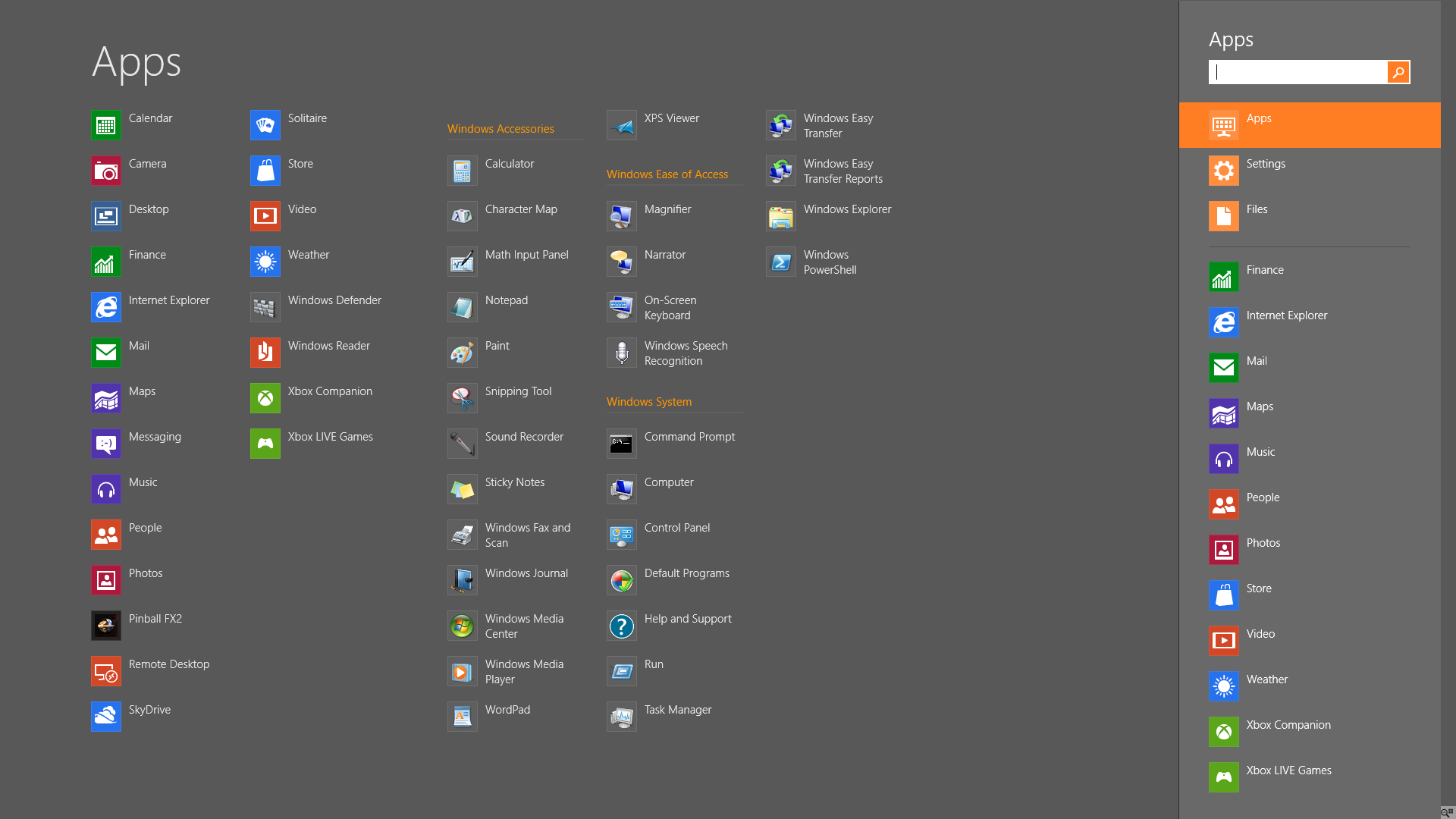Choose Weather in the search pane list

[1266, 679]
